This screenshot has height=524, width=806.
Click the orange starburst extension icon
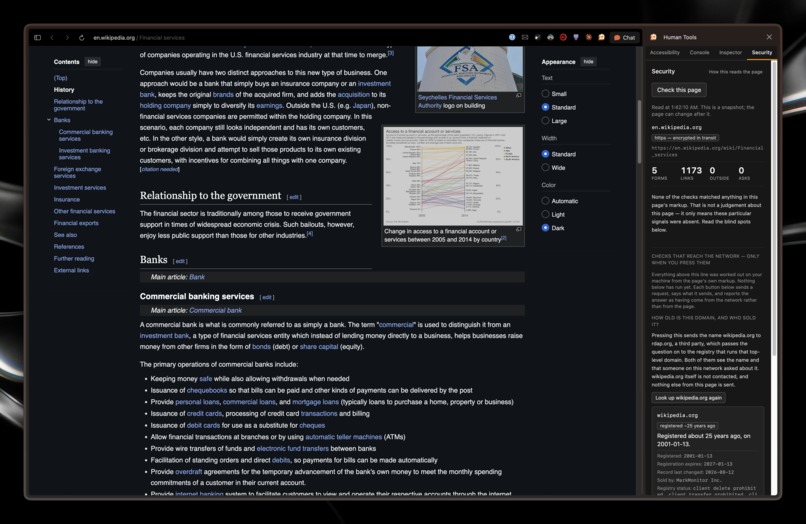(x=589, y=37)
